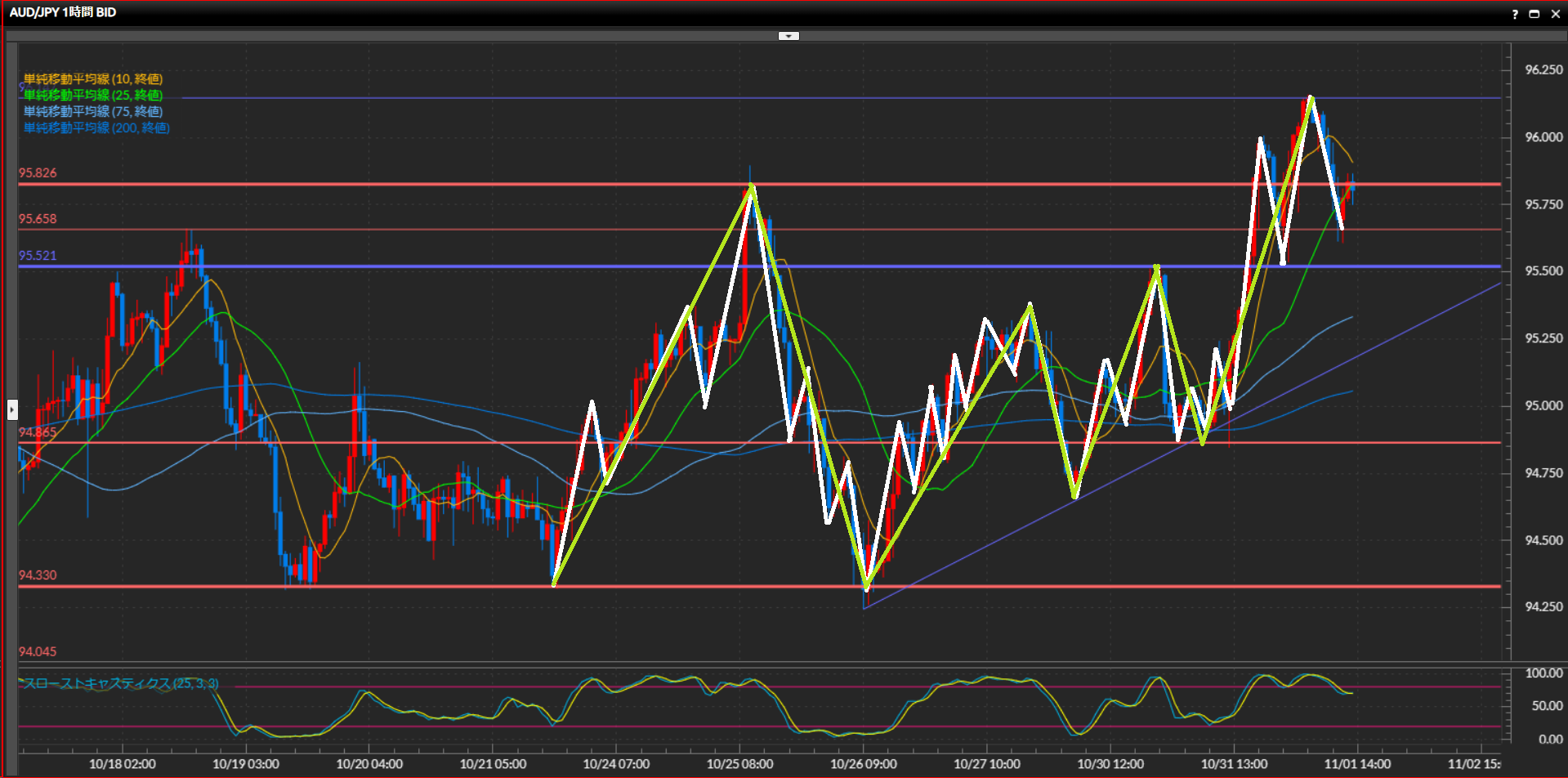Image resolution: width=1568 pixels, height=778 pixels.
Task: Select the 単純移動平均線 (25, 終値) indicator label
Action: [x=93, y=96]
